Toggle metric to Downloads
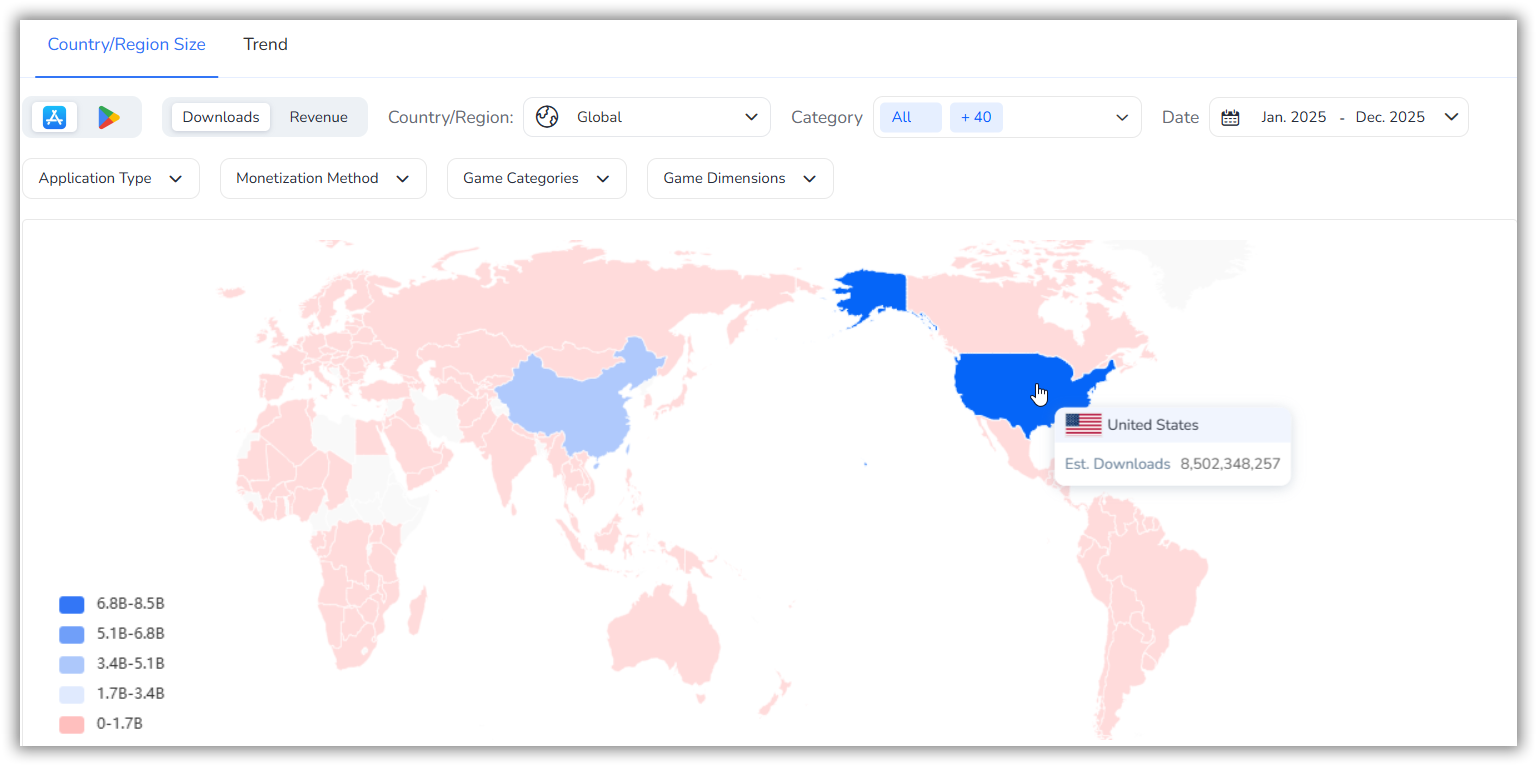This screenshot has width=1537, height=766. 221,117
